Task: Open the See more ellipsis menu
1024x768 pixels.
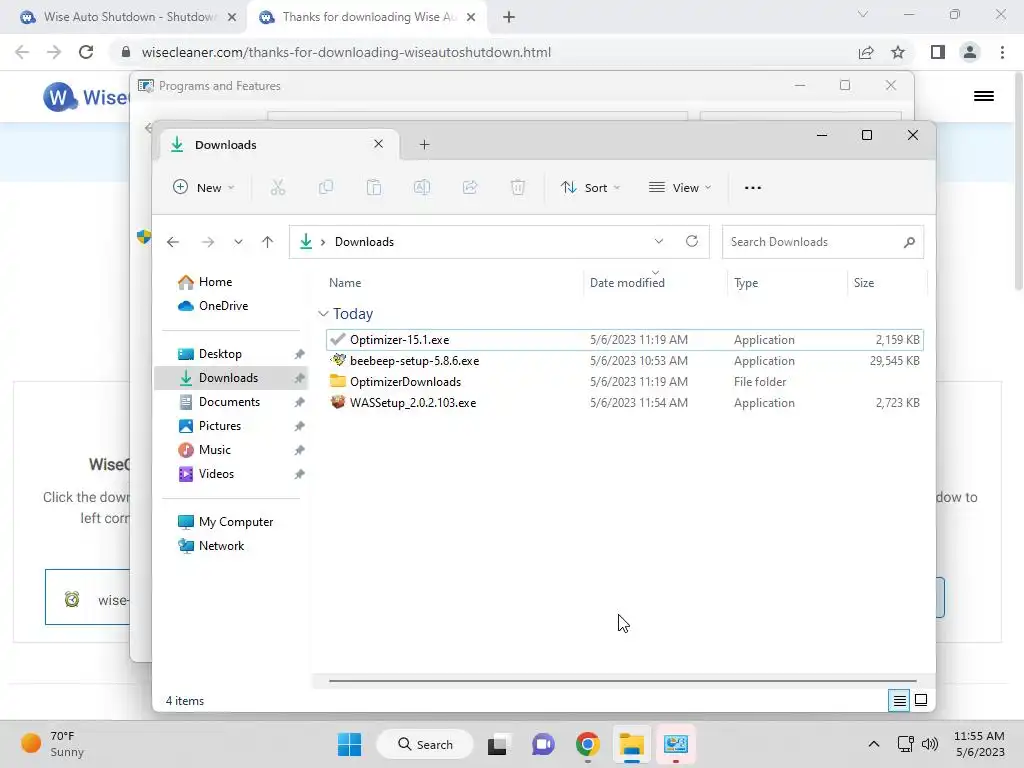Action: (x=752, y=187)
